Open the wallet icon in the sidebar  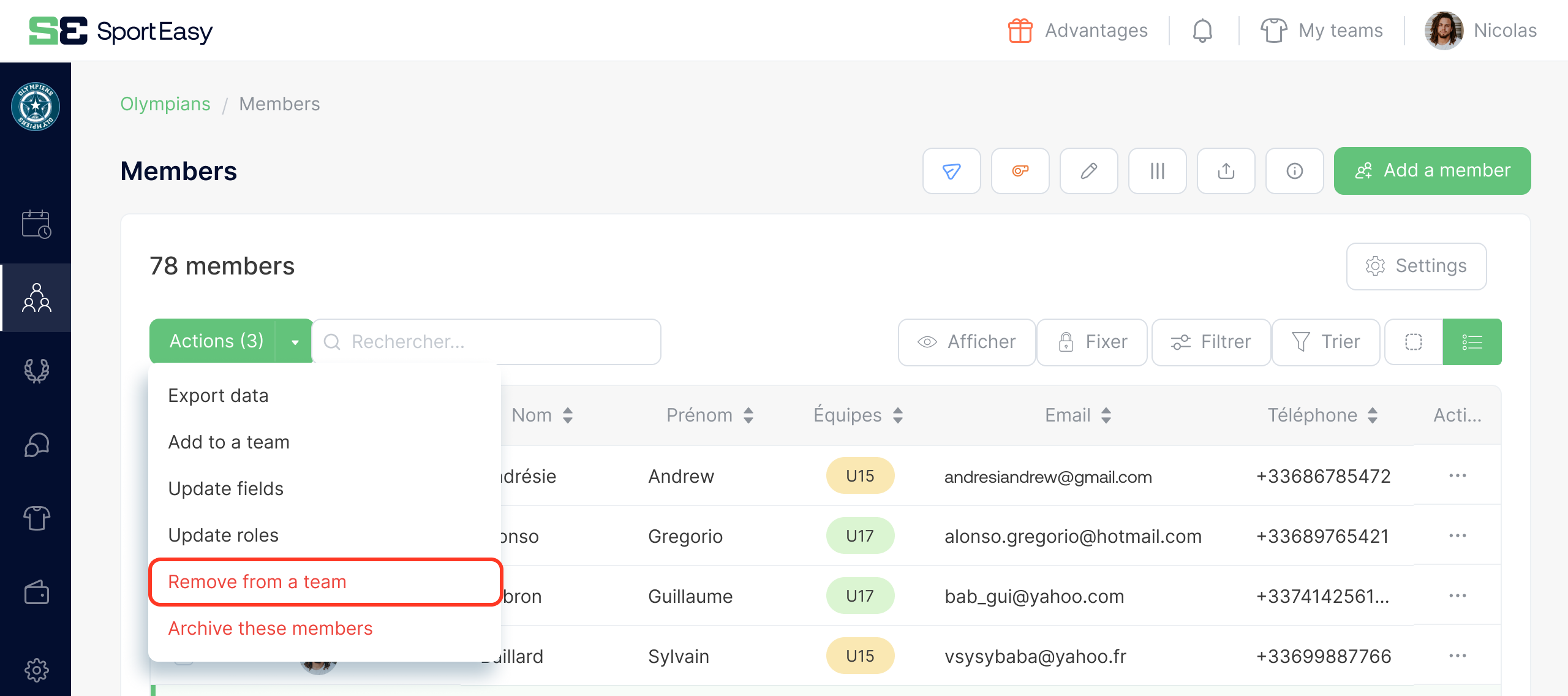pos(36,592)
